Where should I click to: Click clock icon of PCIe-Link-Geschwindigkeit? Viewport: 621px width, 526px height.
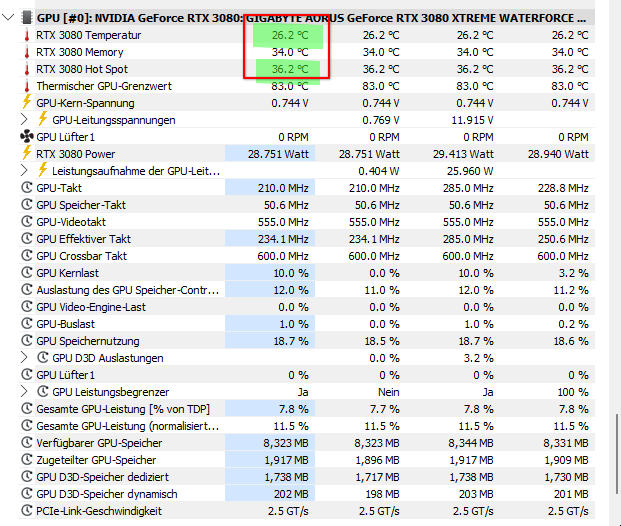click(x=27, y=511)
